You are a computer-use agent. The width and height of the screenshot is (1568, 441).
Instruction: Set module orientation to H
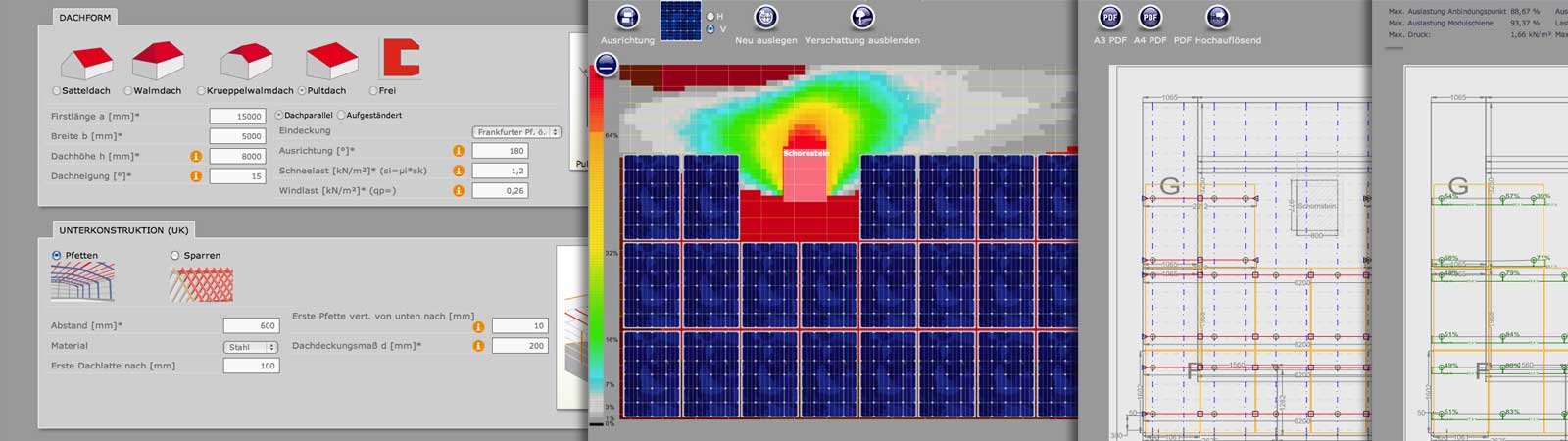(x=710, y=17)
